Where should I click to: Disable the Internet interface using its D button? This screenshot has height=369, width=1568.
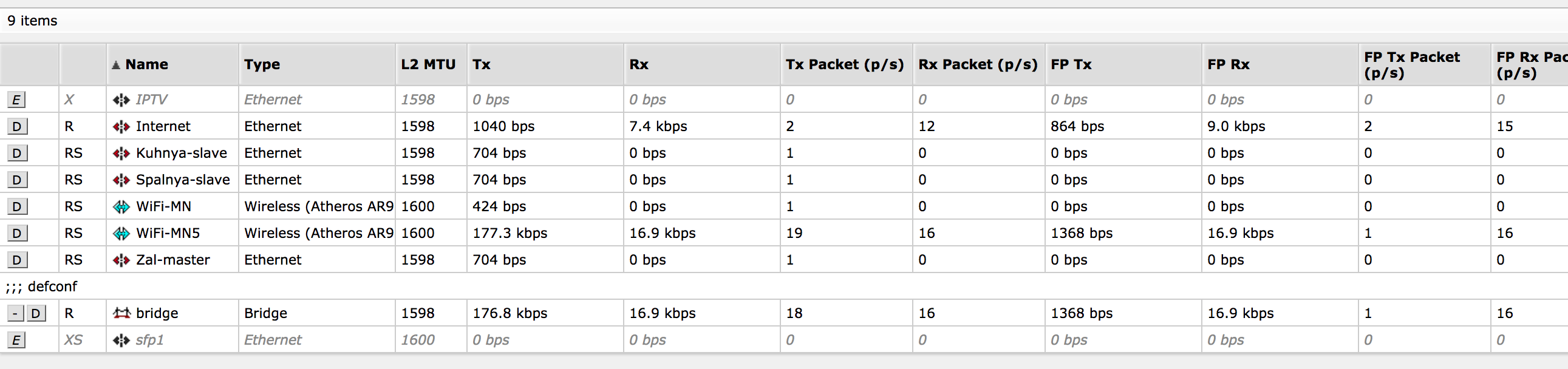16,126
